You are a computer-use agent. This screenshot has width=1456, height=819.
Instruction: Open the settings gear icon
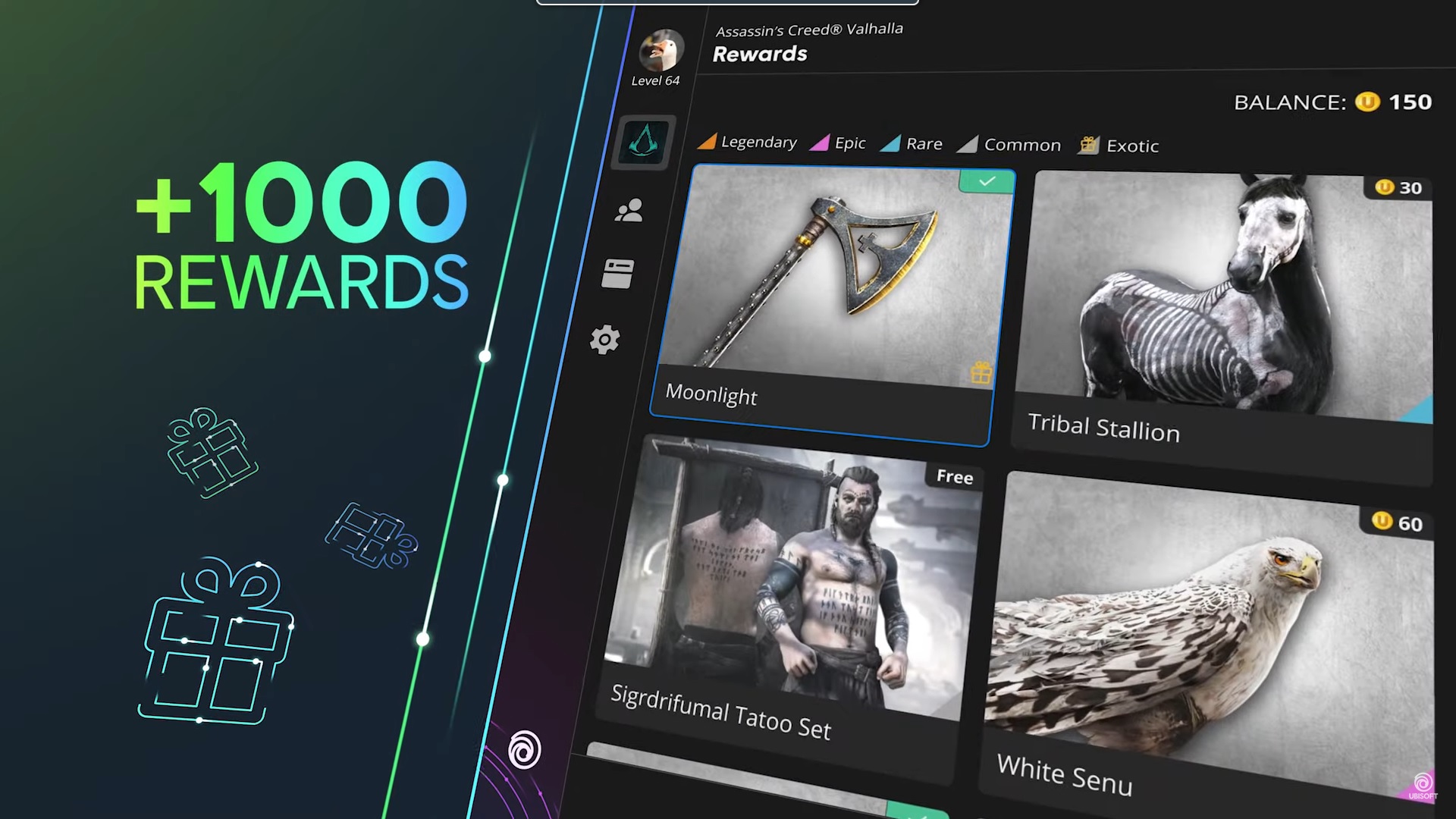[605, 338]
